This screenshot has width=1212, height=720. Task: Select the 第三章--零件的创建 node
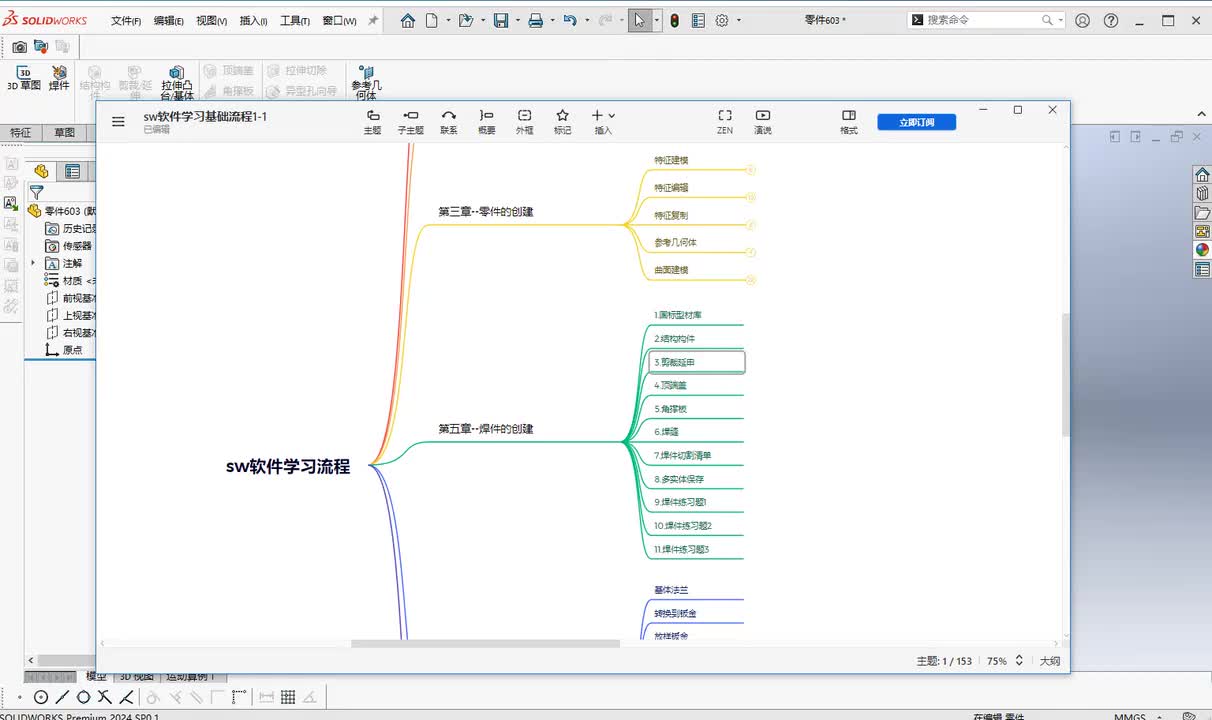click(x=486, y=212)
